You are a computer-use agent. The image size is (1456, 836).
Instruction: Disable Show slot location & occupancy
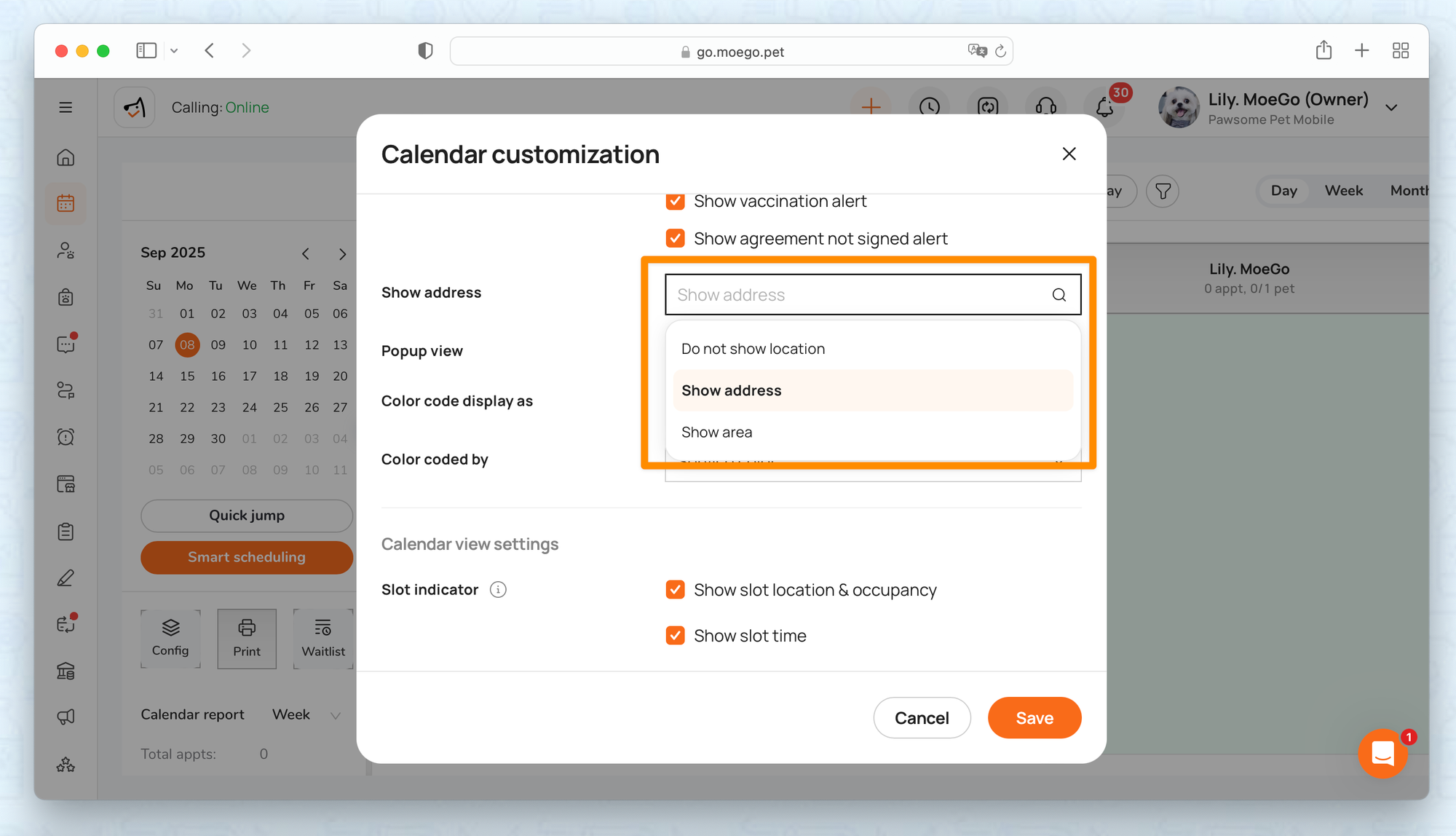[675, 589]
